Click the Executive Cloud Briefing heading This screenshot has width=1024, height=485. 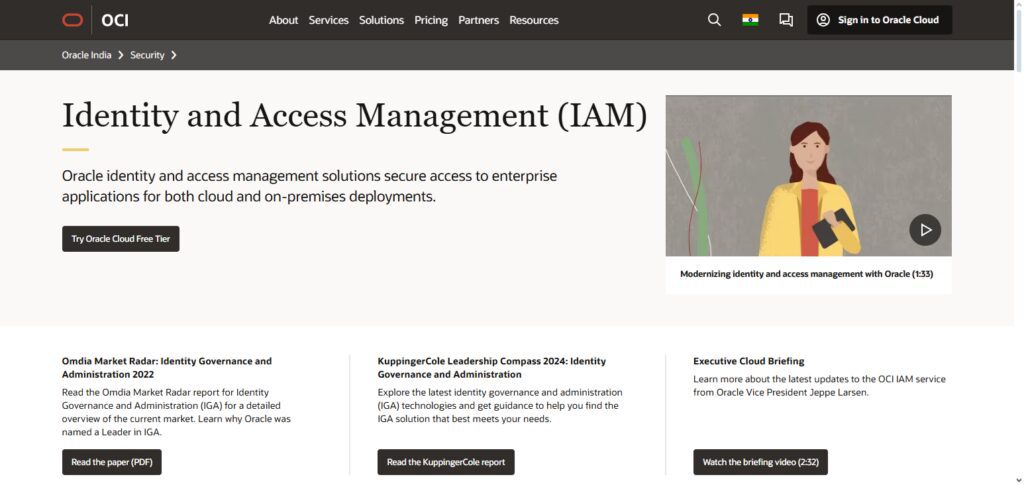click(x=748, y=361)
